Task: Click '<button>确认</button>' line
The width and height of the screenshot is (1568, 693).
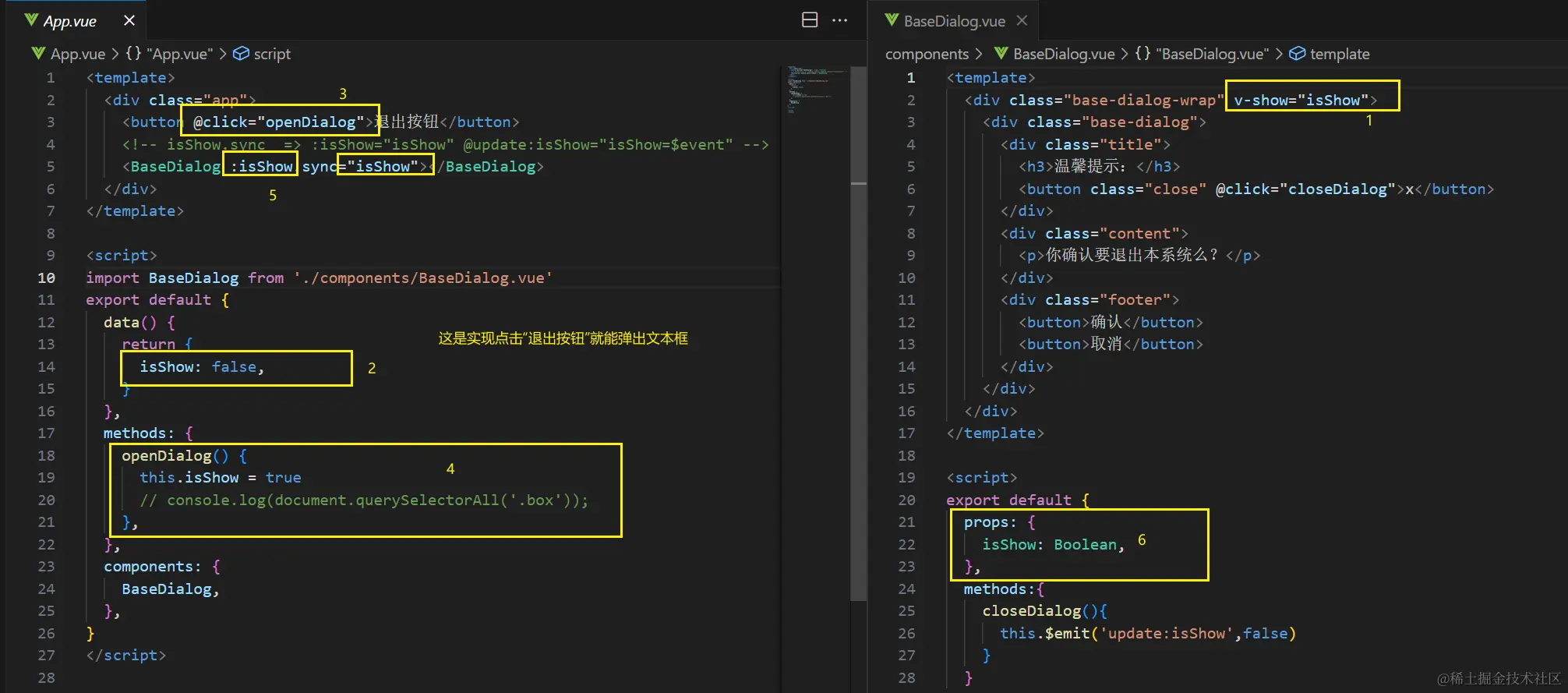Action: [1111, 323]
